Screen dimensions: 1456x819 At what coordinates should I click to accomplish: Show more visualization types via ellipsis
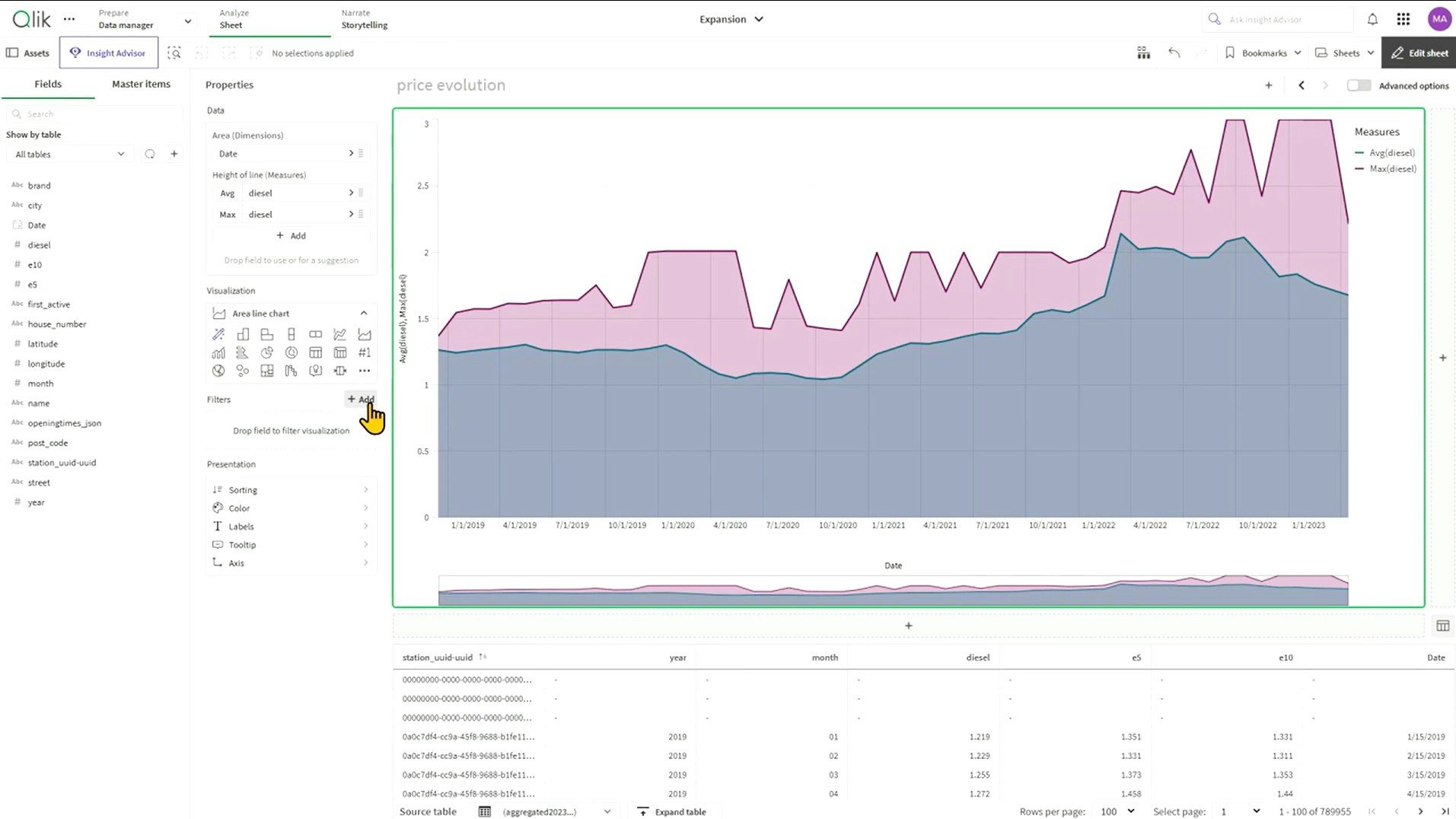coord(365,371)
